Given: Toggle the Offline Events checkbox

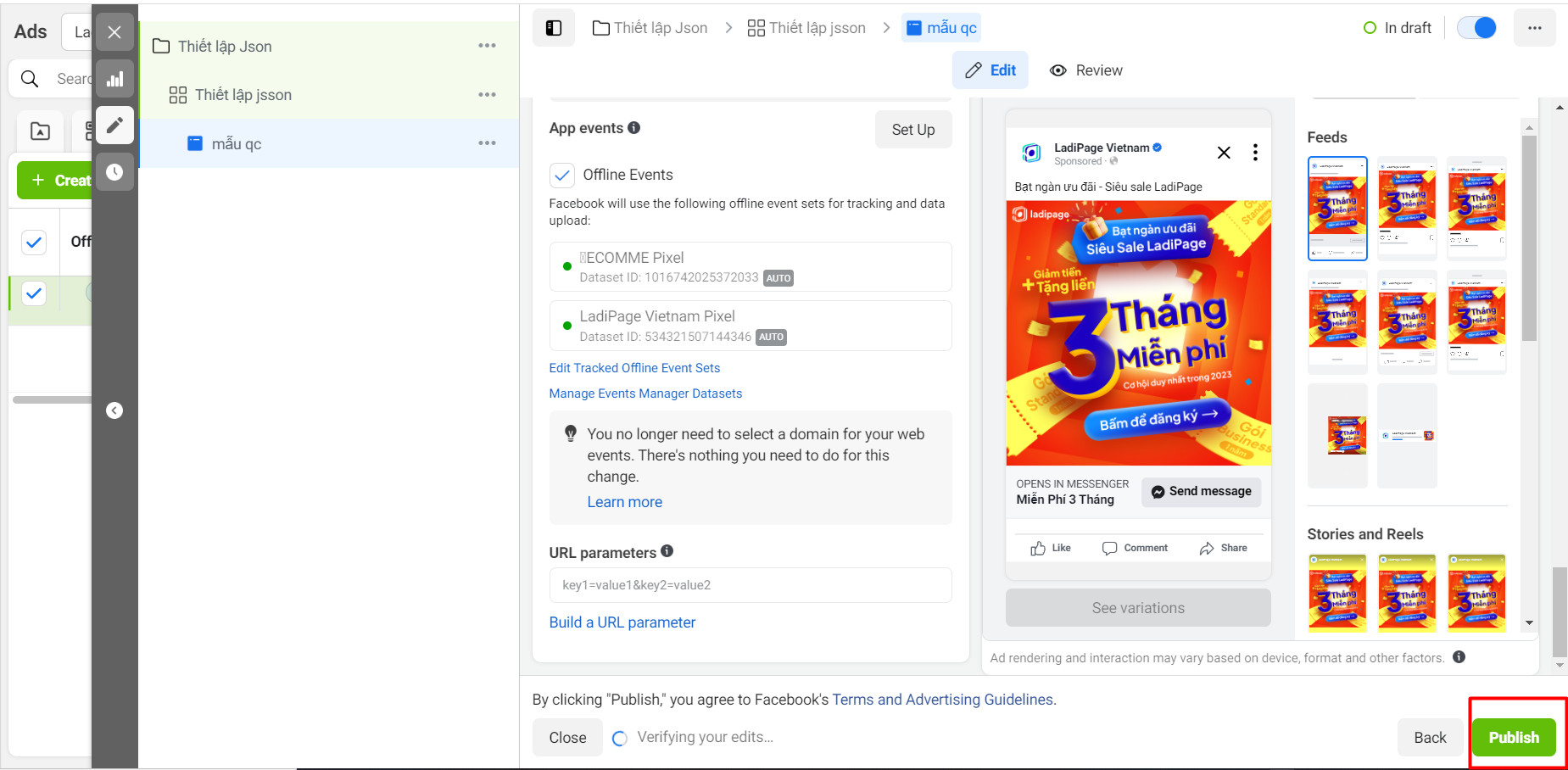Looking at the screenshot, I should [562, 176].
